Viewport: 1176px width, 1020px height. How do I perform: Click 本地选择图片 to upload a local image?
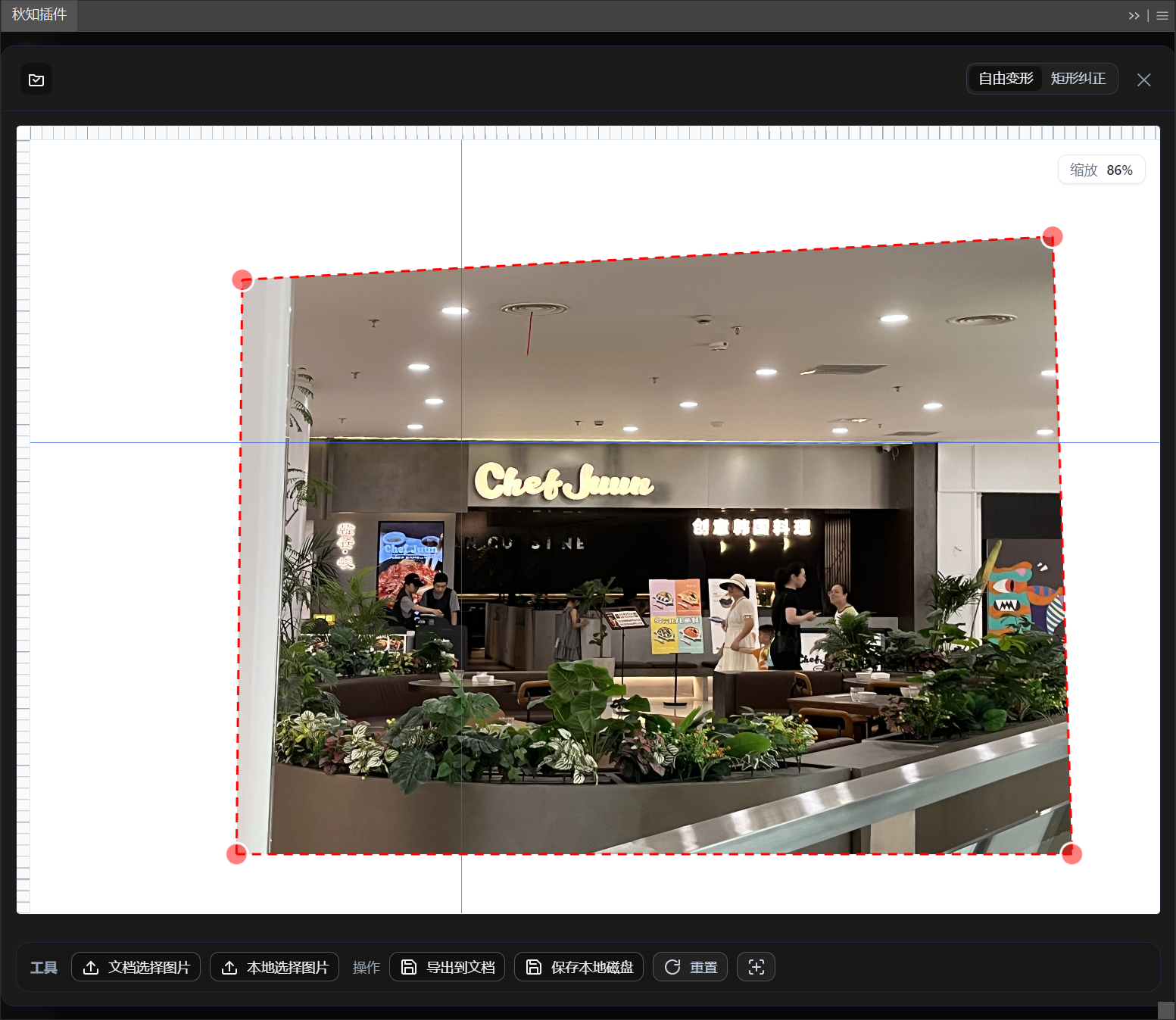click(274, 967)
